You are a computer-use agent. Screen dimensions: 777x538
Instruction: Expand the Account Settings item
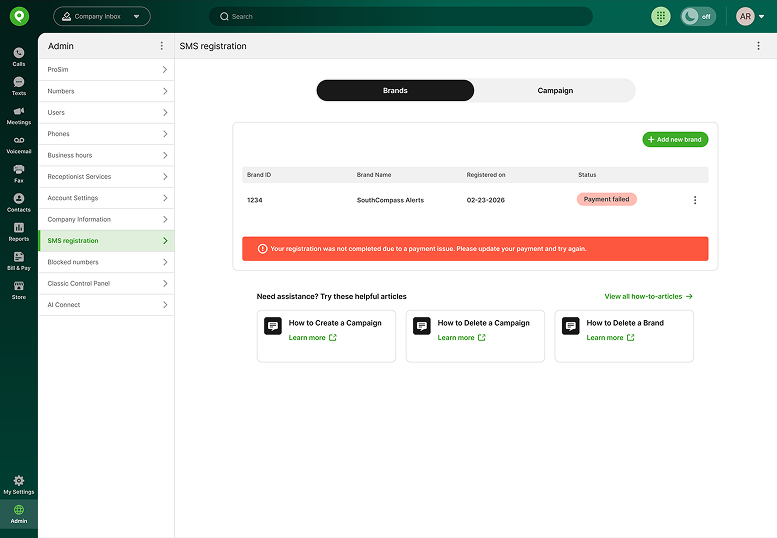[106, 198]
